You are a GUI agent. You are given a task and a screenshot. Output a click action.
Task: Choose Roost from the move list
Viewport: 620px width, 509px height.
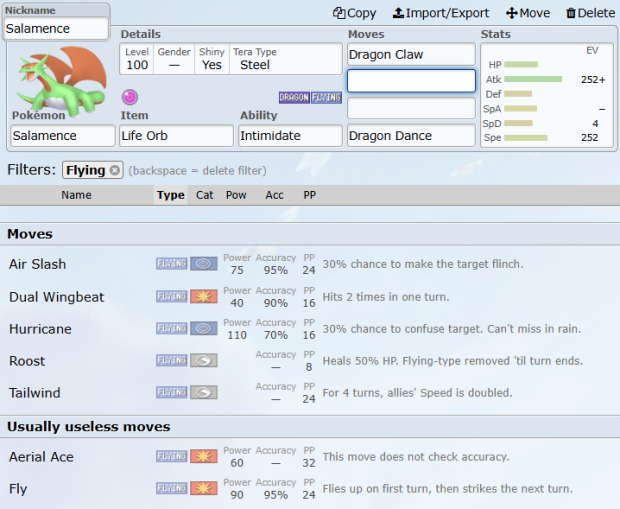tap(27, 361)
